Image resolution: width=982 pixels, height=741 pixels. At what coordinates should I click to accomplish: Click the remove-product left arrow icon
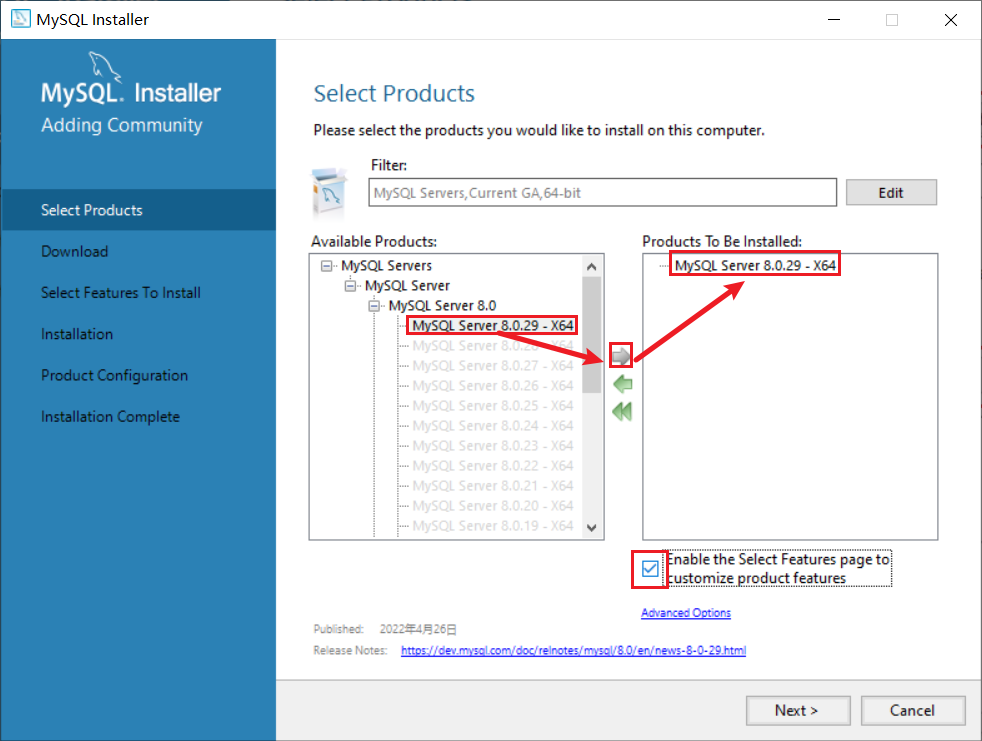(x=623, y=384)
